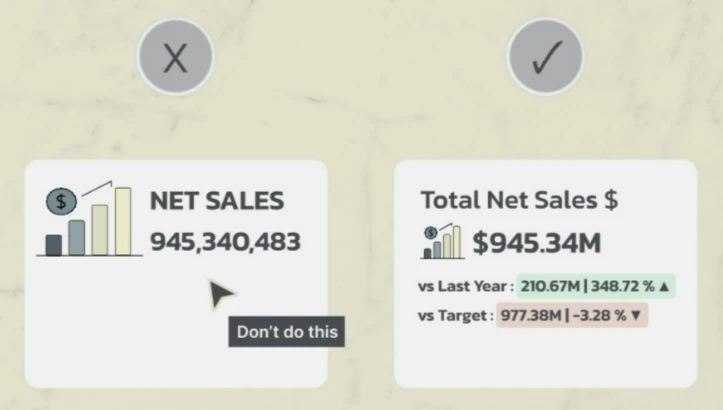Click the tallest yellow bar in left chart
The image size is (723, 410).
click(123, 221)
